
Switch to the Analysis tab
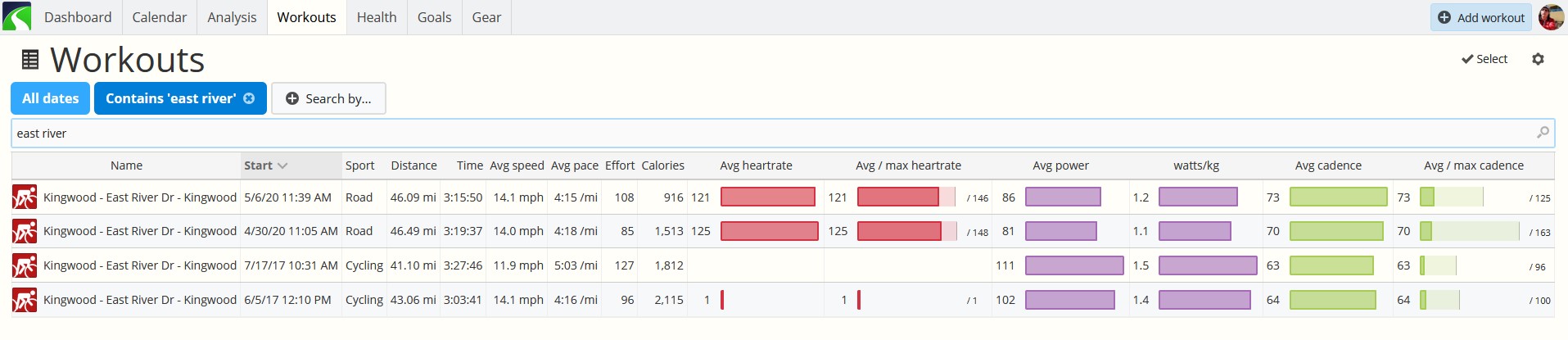tap(232, 17)
